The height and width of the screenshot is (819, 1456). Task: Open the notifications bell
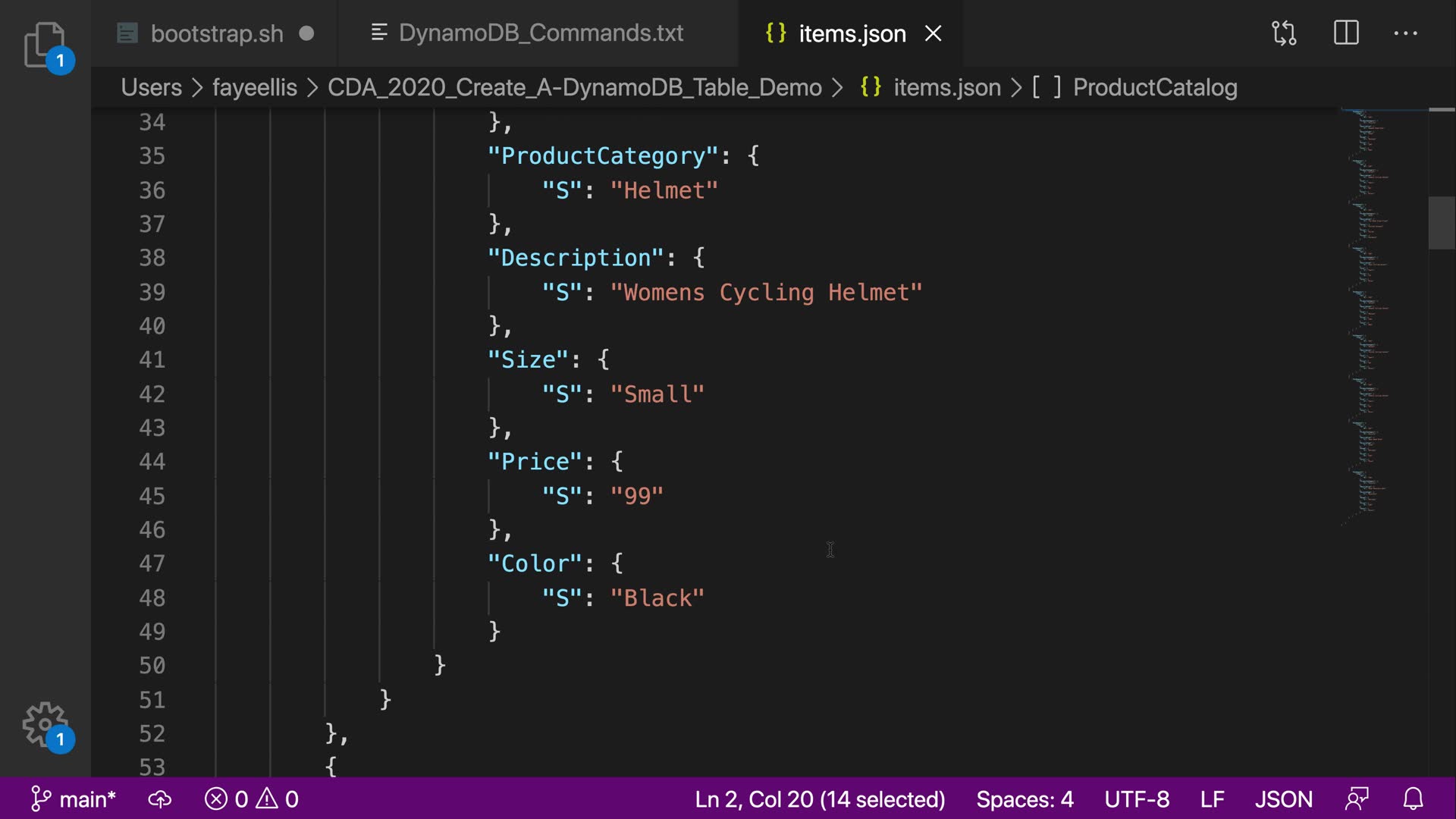1413,799
